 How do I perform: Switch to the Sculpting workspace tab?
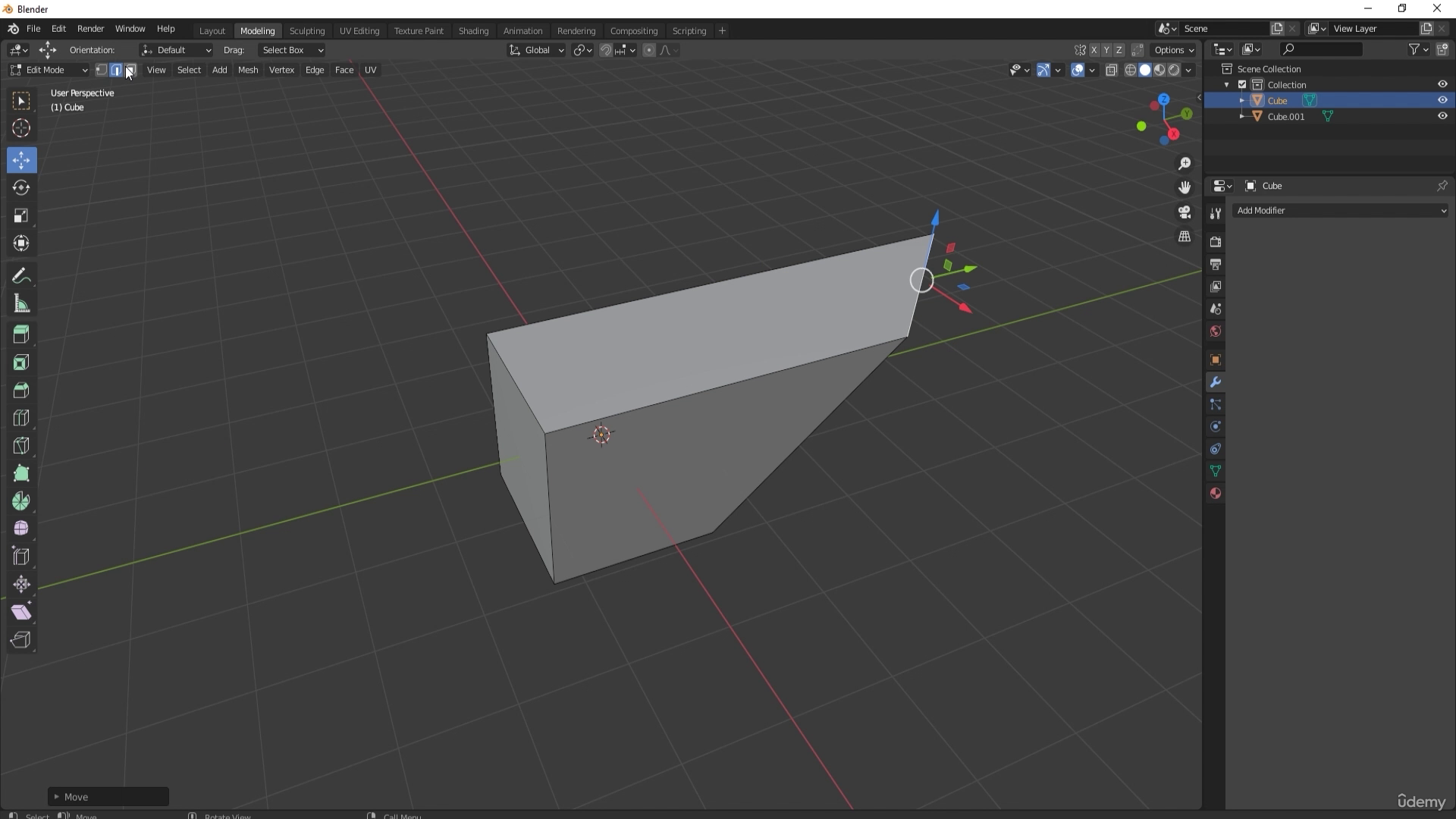click(x=307, y=30)
